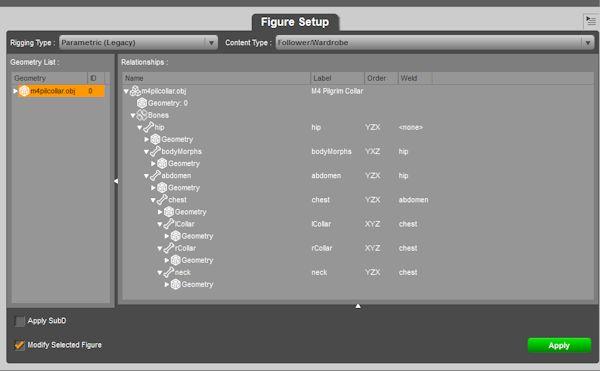Select m4pilcollar.obj geometry icon in Geometry List
This screenshot has width=600, height=371.
[x=24, y=91]
